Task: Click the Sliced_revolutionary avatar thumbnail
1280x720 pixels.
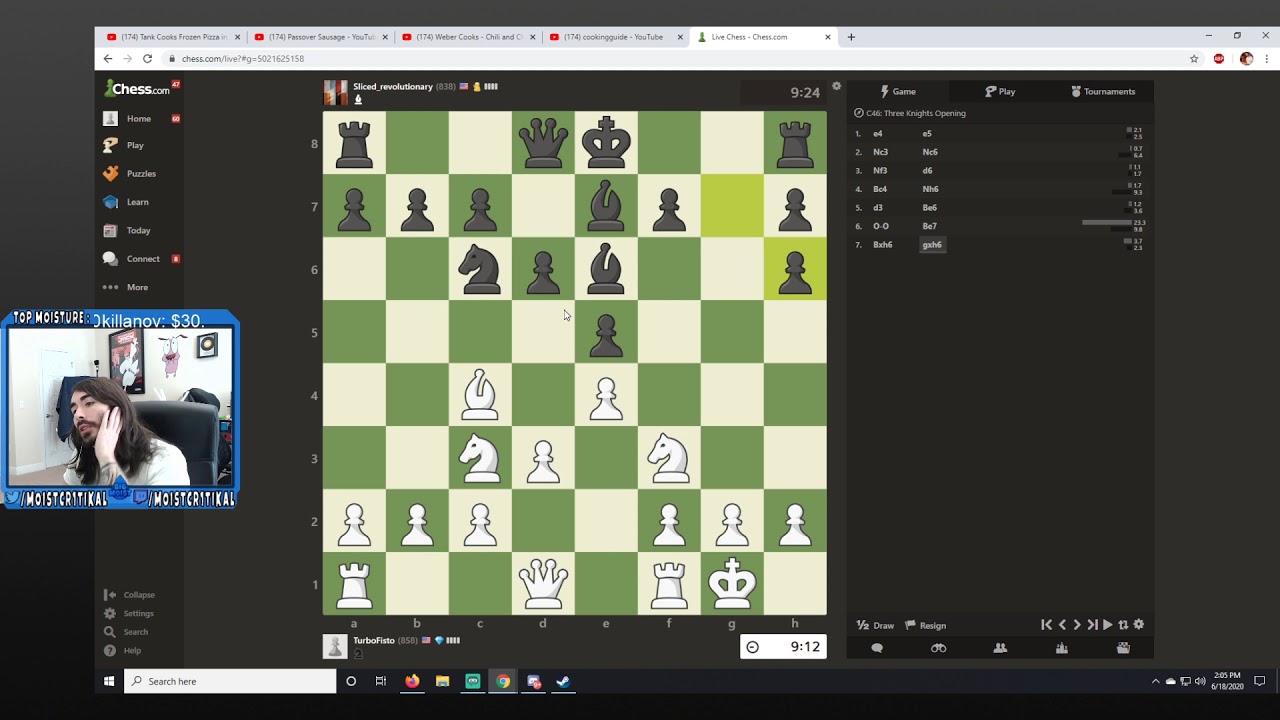Action: 335,92
